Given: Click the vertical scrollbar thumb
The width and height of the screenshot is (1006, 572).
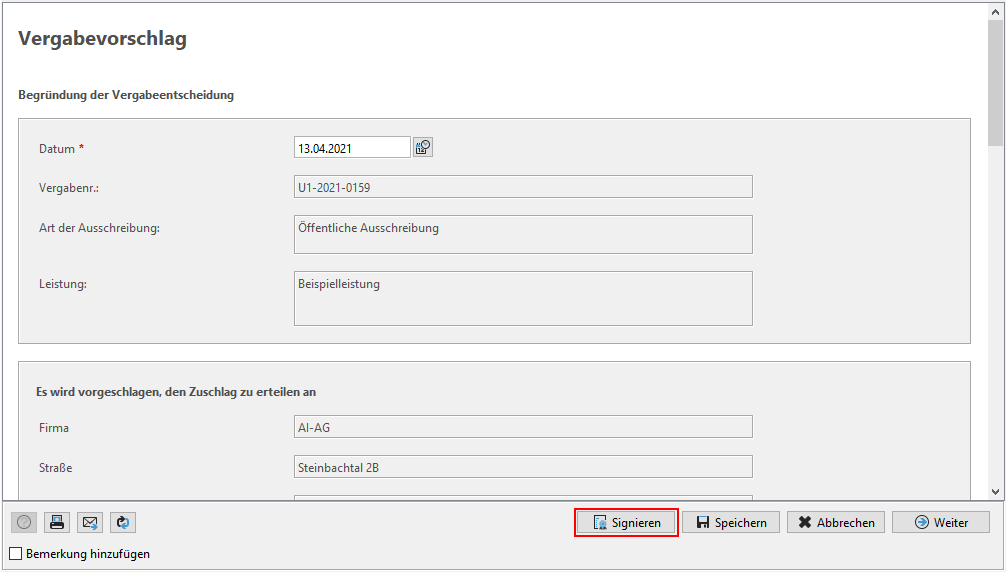Looking at the screenshot, I should [x=996, y=83].
